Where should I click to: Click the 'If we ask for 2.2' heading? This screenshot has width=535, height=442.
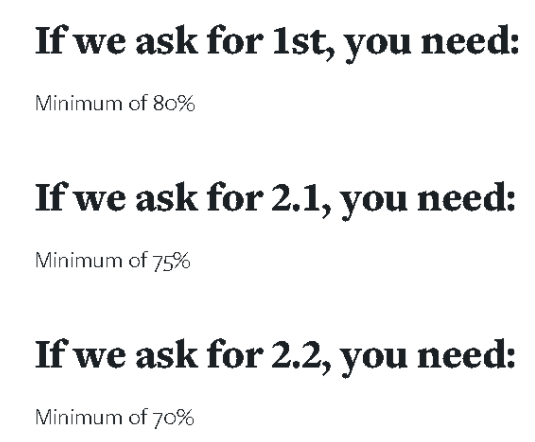(x=275, y=356)
